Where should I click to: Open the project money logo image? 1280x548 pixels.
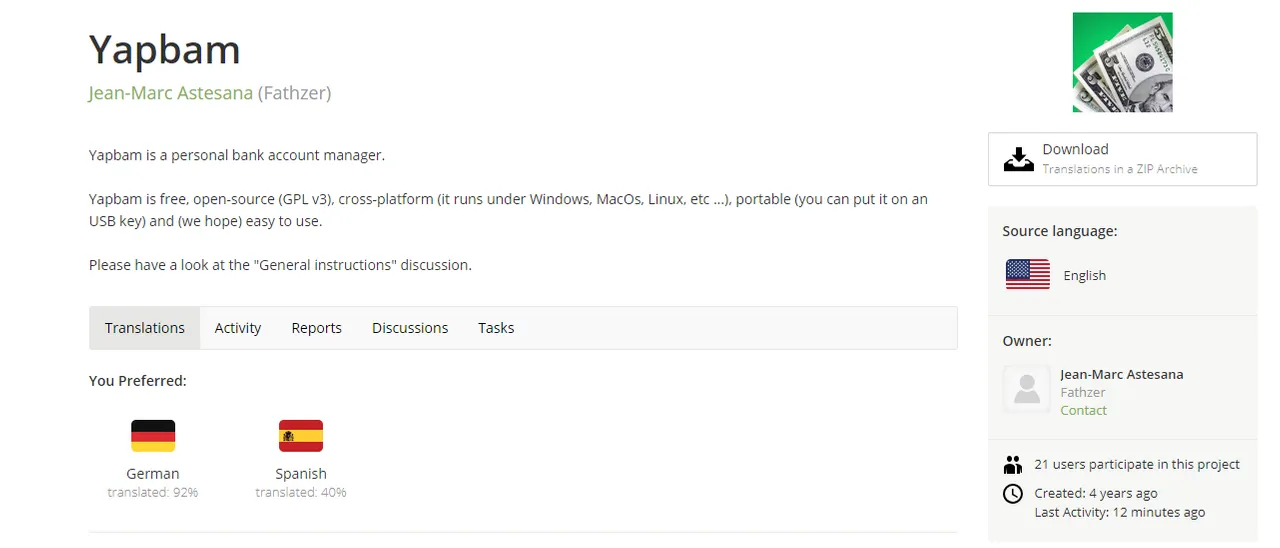tap(1122, 62)
